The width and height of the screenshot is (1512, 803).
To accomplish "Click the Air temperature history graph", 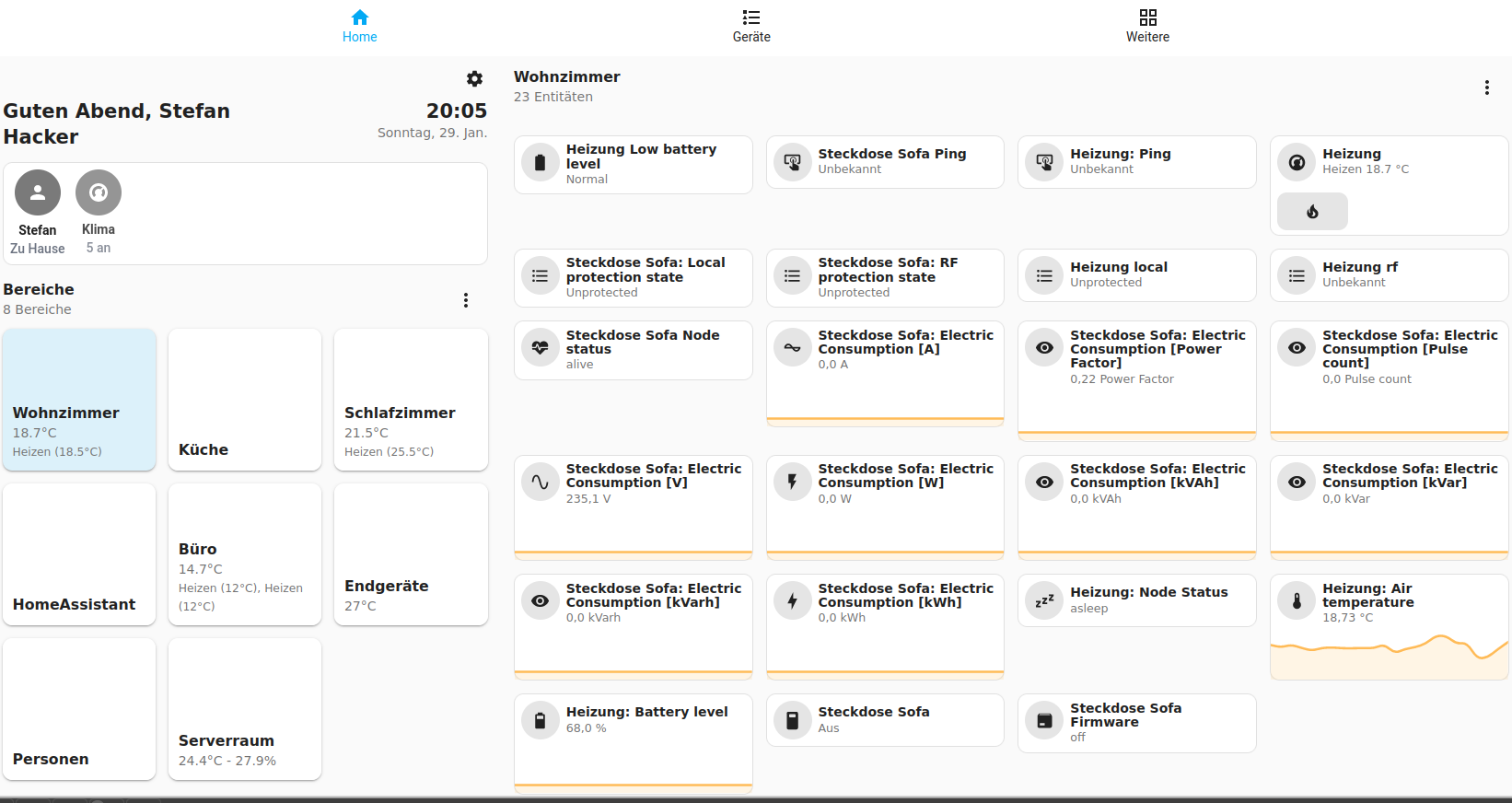I will point(1389,656).
